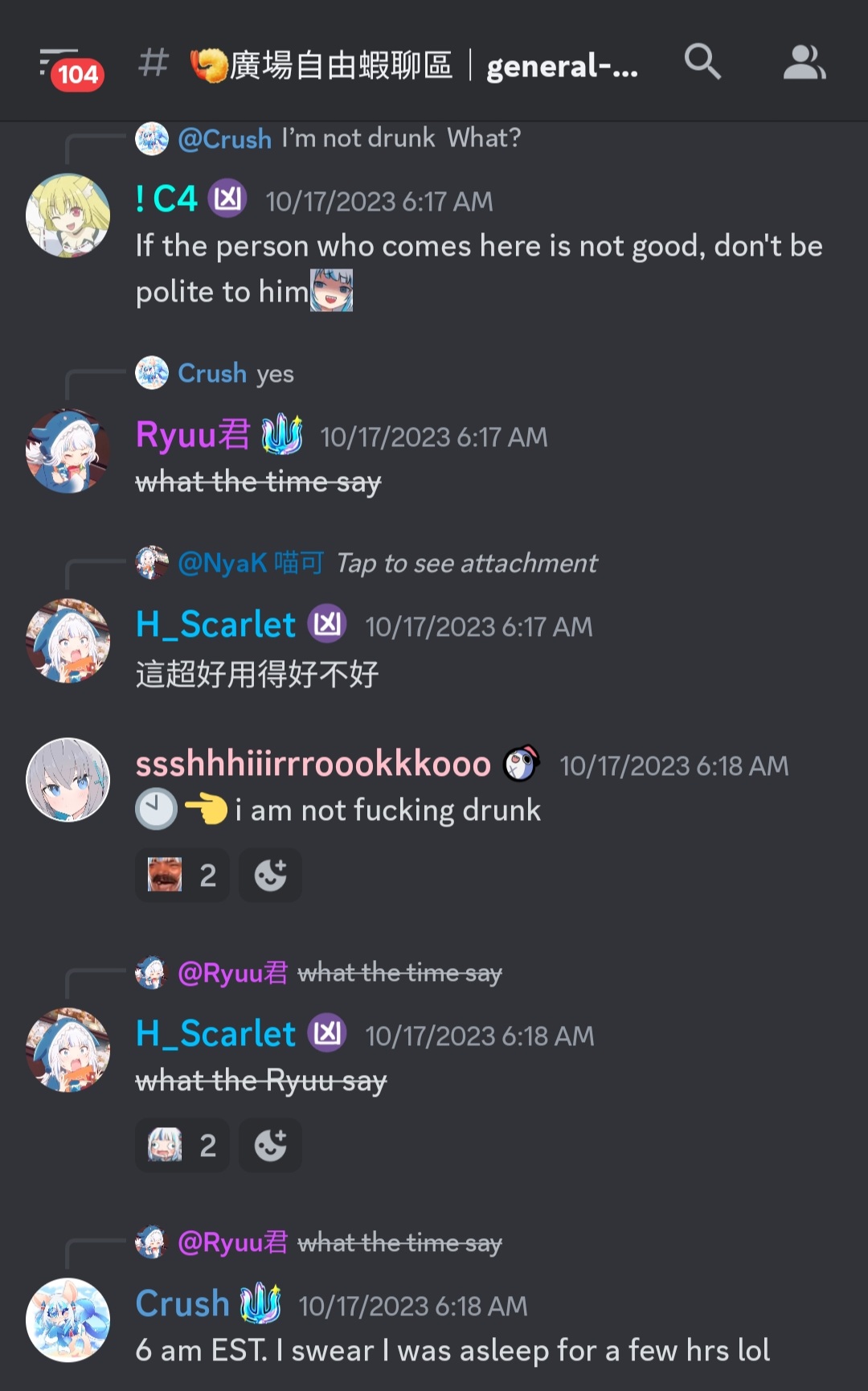868x1391 pixels.
Task: Open the search magnifier icon
Action: pyautogui.click(x=702, y=62)
